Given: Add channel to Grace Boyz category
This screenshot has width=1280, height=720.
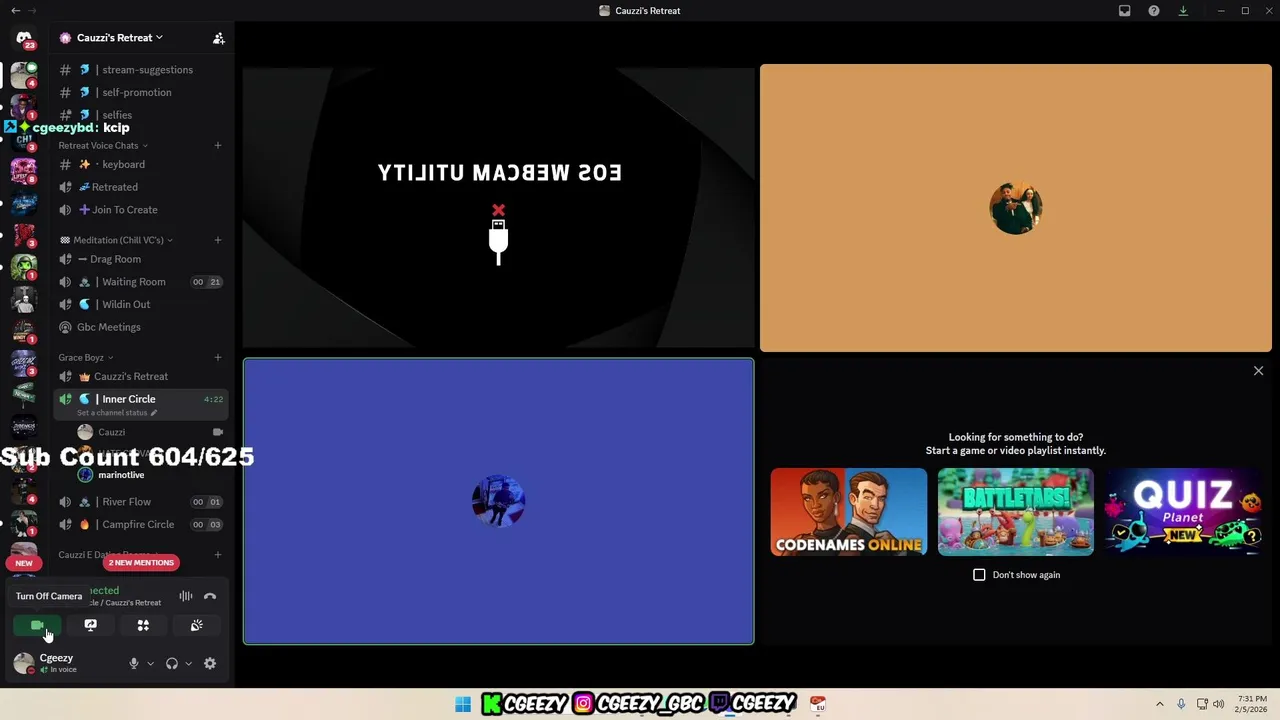Looking at the screenshot, I should click(x=217, y=358).
